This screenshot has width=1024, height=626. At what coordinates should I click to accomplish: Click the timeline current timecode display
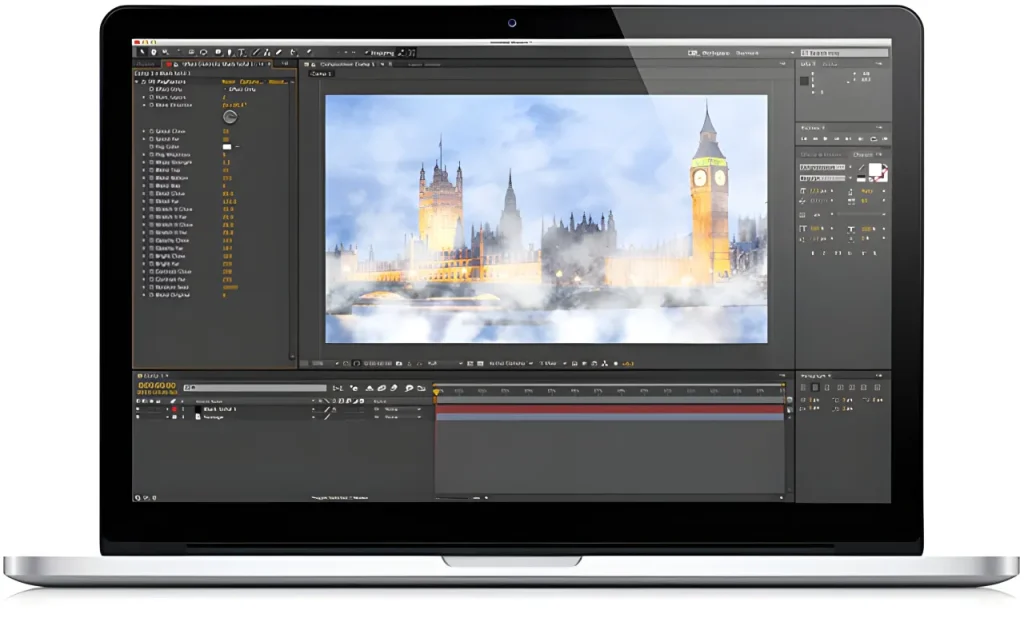point(157,386)
